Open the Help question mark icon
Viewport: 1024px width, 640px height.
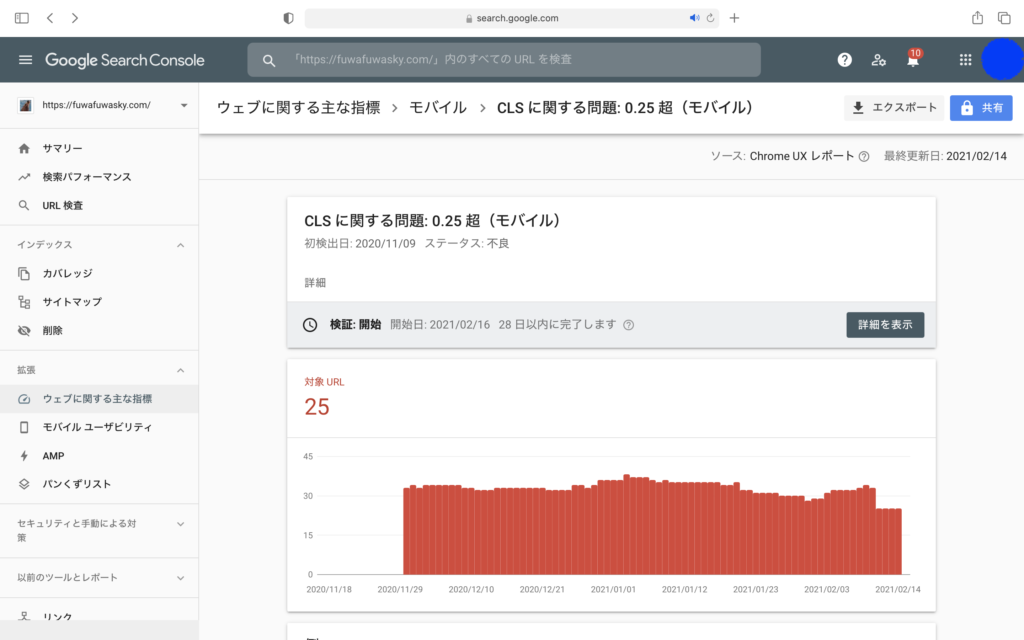pyautogui.click(x=844, y=60)
